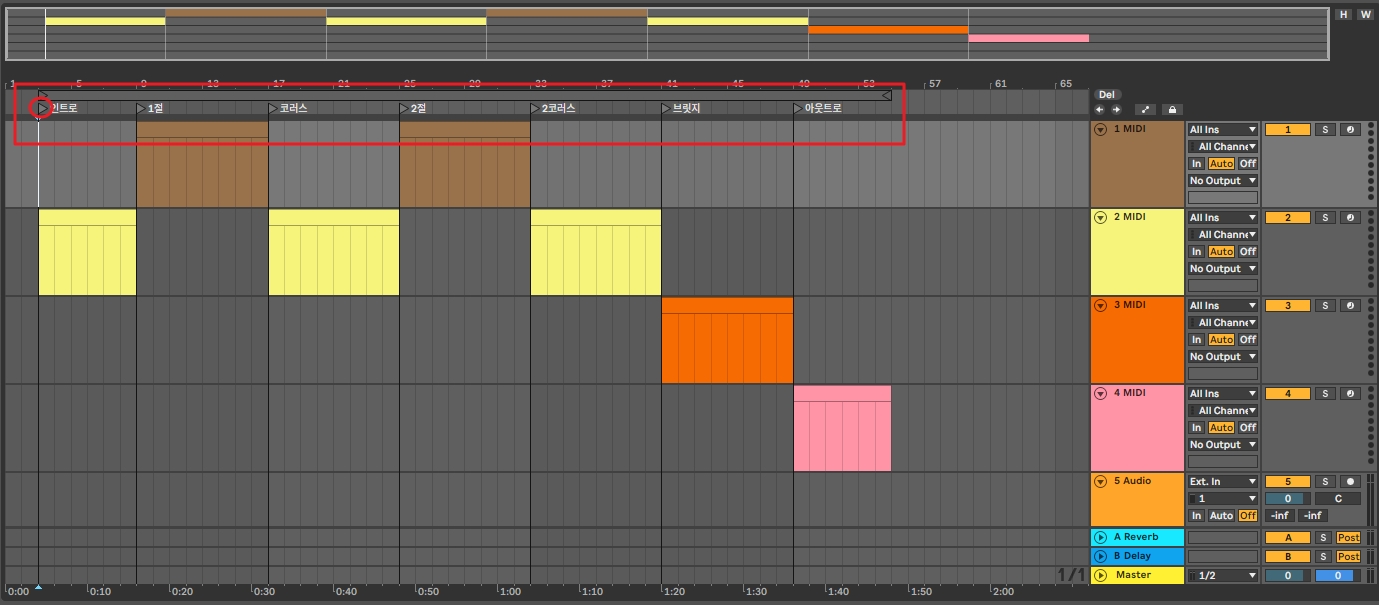Set 2 MIDI monitoring to Auto
This screenshot has width=1379, height=605.
click(x=1221, y=252)
